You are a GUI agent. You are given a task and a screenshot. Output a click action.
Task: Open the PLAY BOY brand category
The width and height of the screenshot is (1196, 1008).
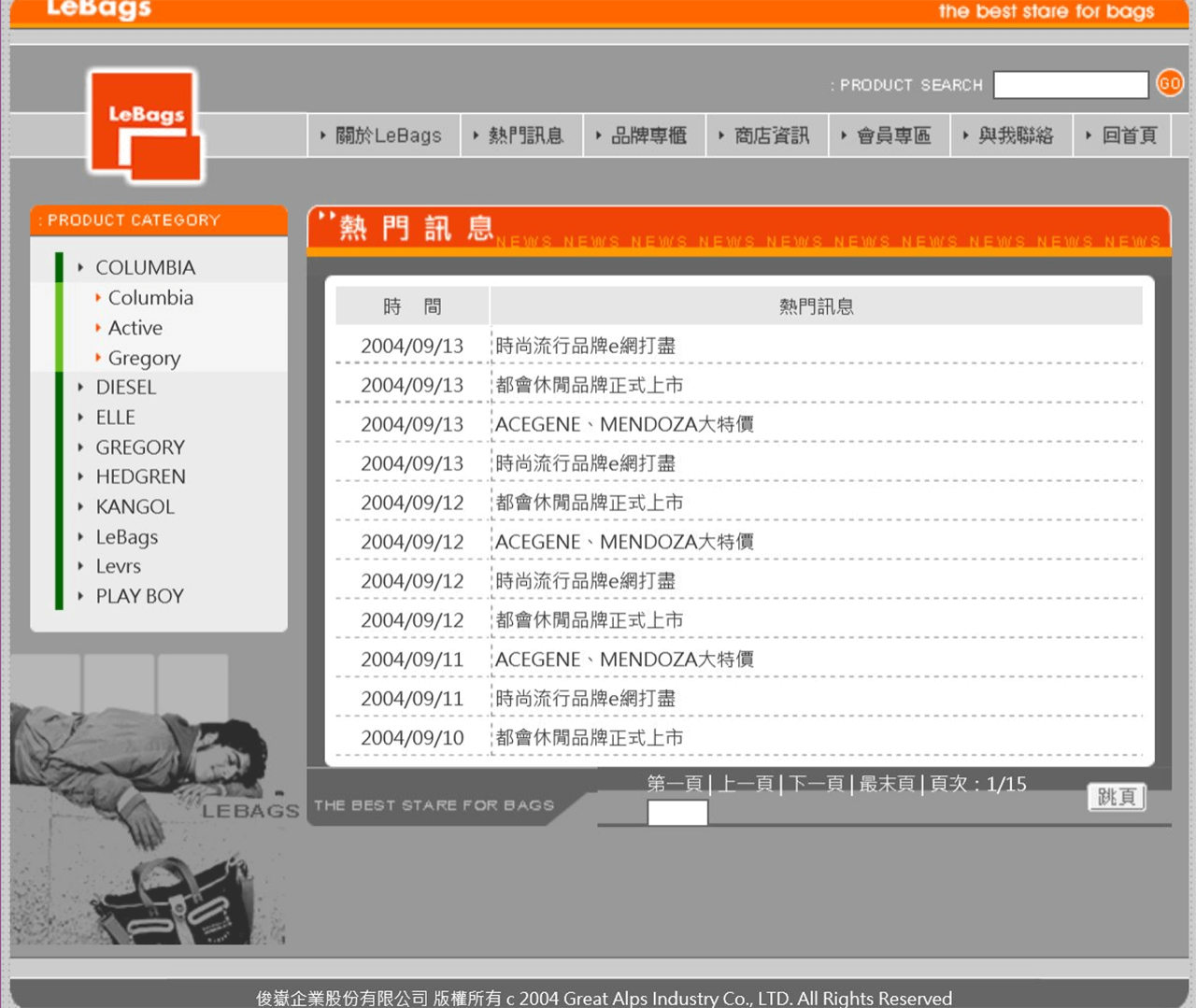point(140,596)
